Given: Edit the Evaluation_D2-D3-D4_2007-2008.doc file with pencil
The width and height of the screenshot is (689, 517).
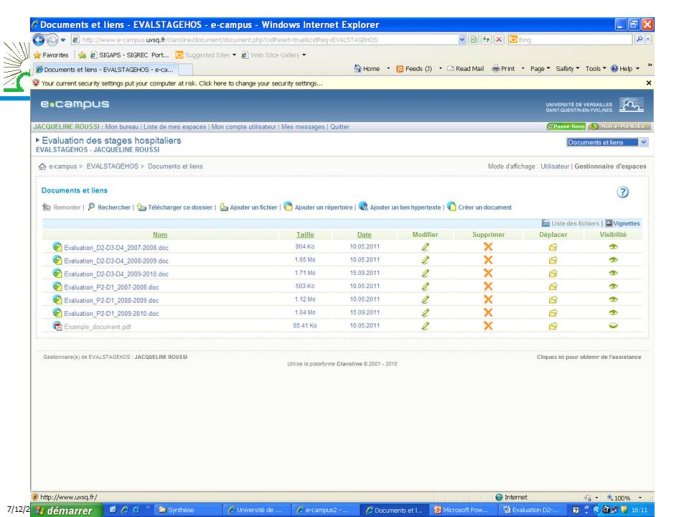Looking at the screenshot, I should coord(425,247).
